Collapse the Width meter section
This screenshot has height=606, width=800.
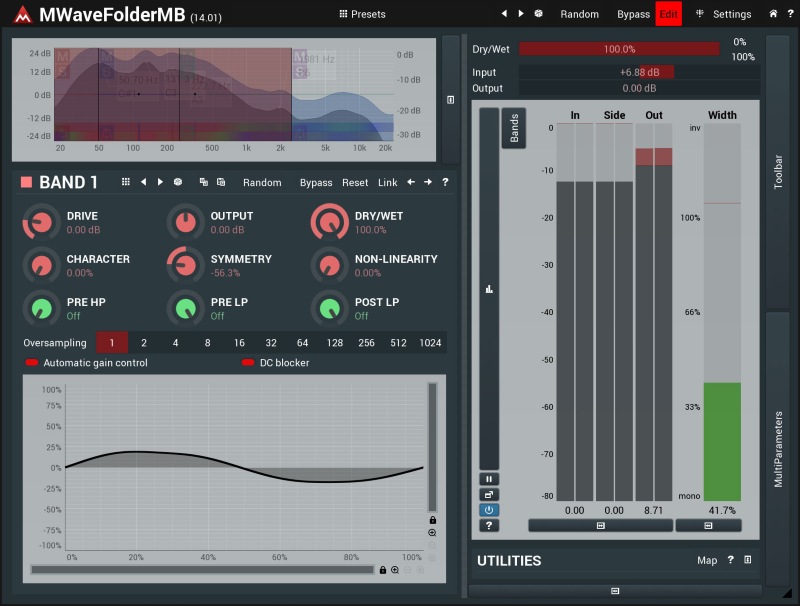tap(708, 525)
